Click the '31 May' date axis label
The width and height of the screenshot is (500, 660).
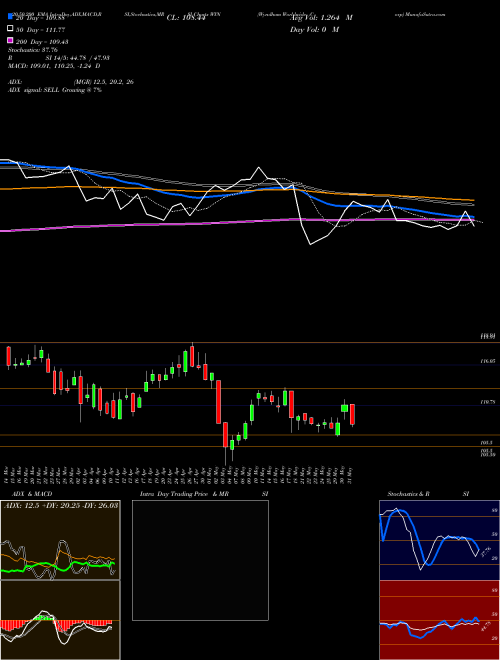coord(351,476)
